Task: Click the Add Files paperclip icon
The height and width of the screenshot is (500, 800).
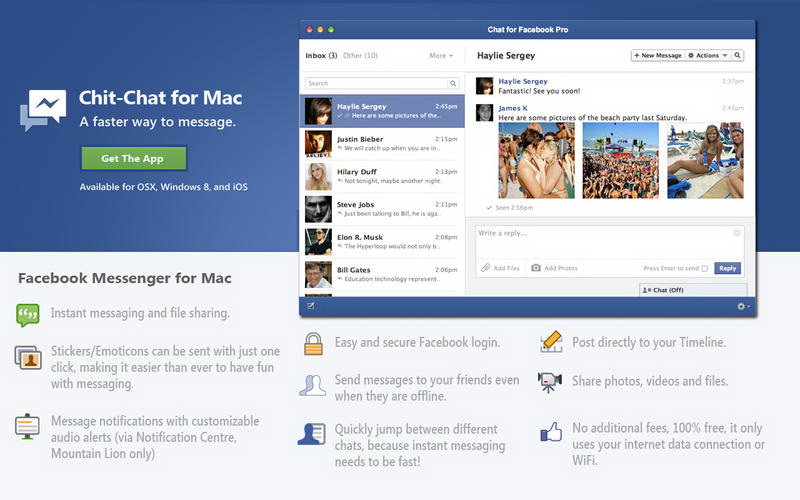Action: coord(486,268)
